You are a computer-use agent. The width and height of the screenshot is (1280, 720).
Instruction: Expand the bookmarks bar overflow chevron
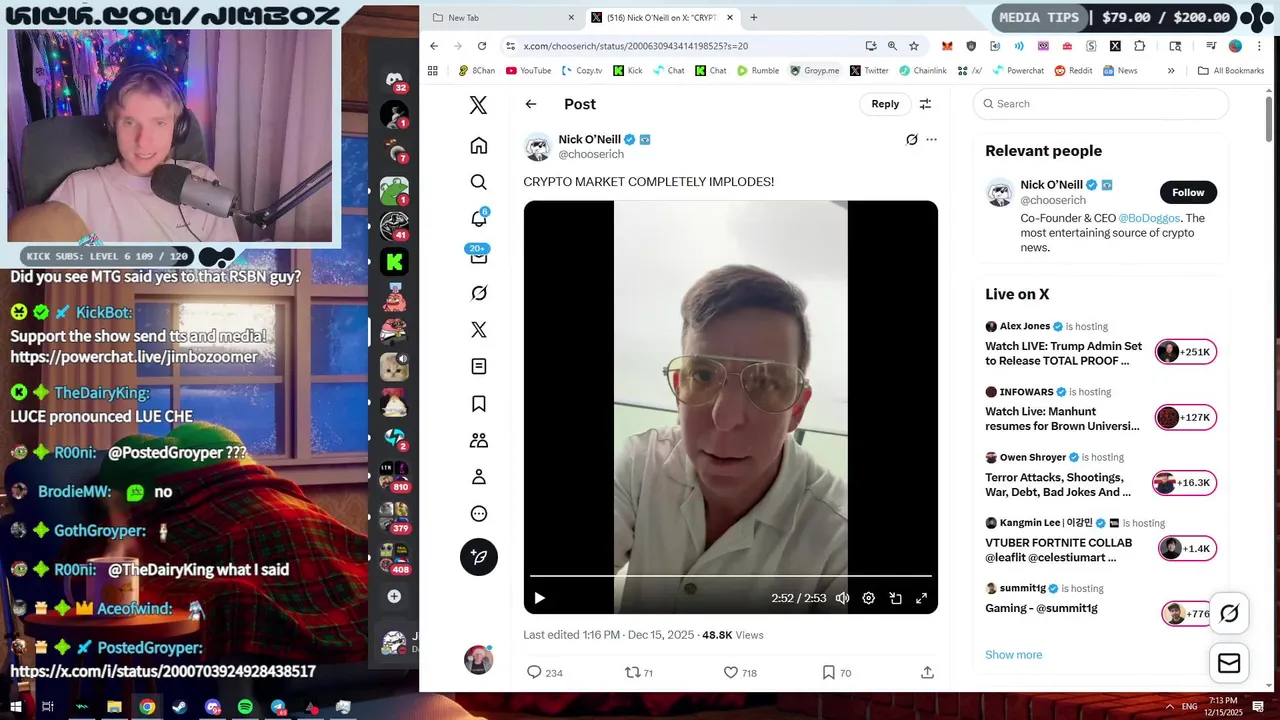(1172, 71)
